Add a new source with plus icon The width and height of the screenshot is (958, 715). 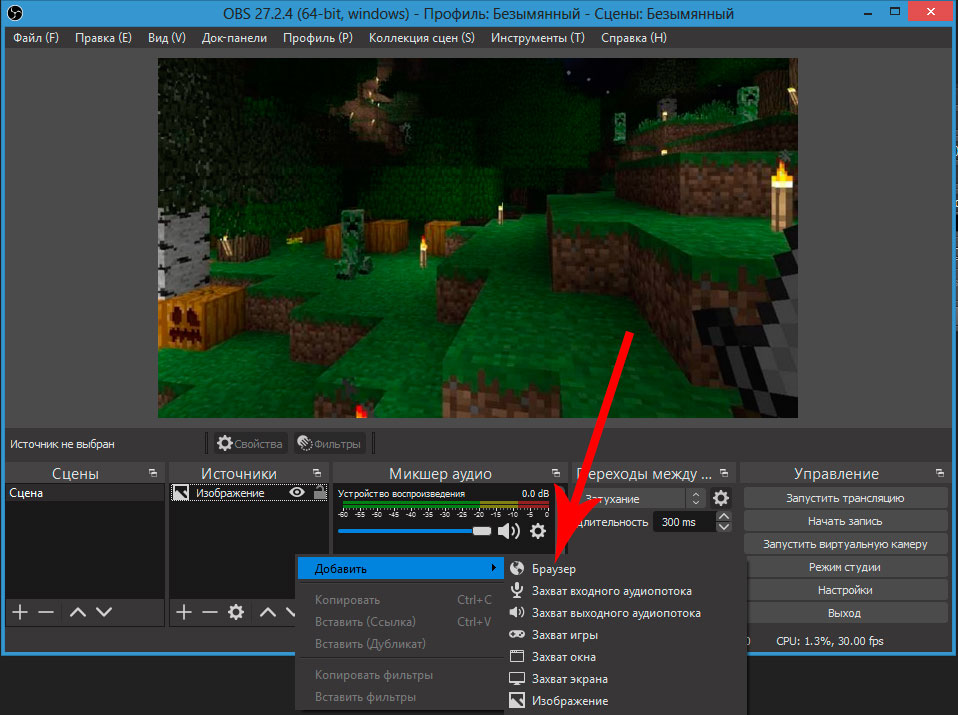pyautogui.click(x=184, y=612)
